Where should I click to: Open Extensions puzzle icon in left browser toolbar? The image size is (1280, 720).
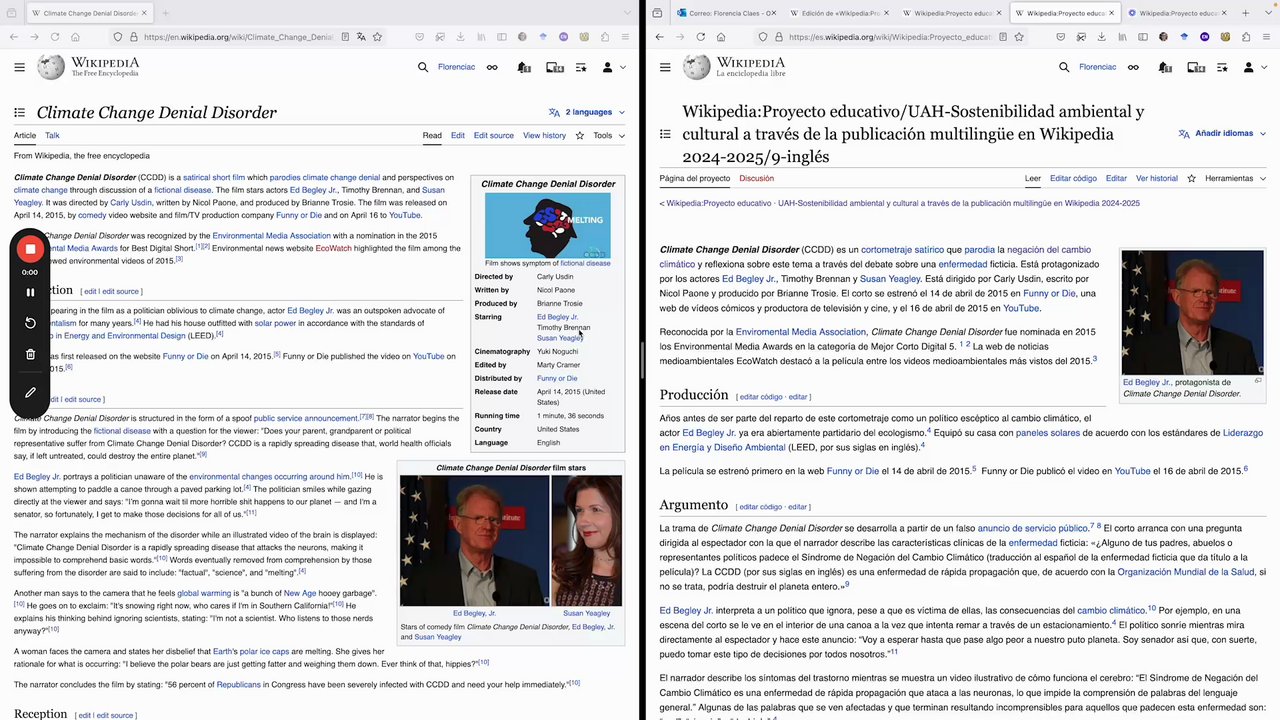[606, 37]
